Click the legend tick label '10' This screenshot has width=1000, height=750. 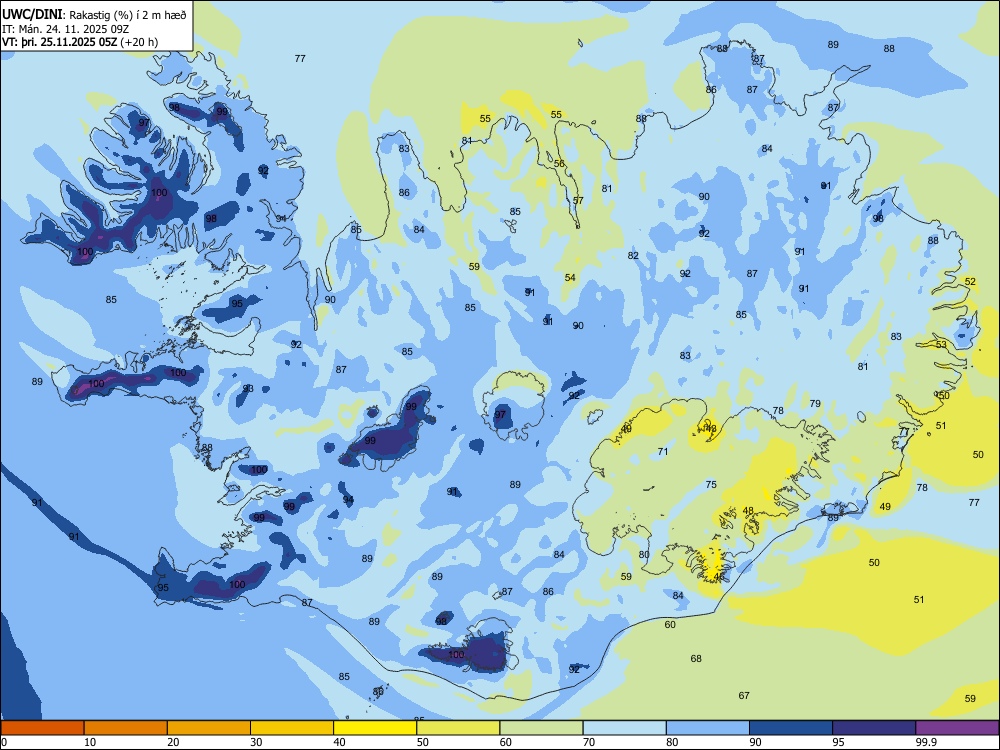90,742
